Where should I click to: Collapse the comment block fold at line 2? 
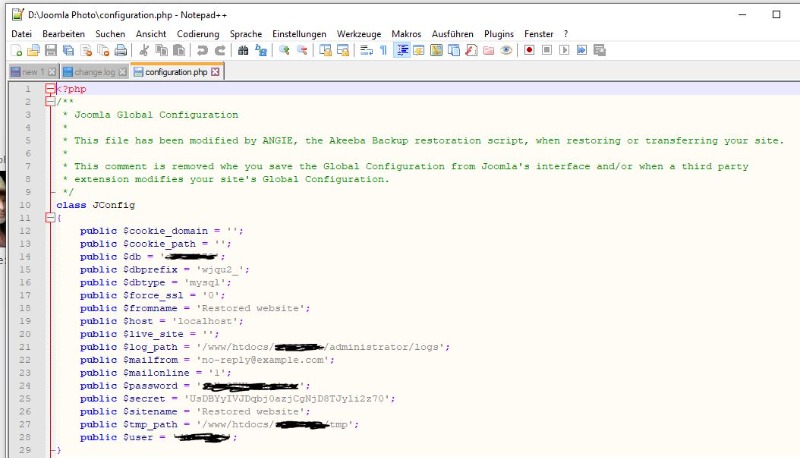[50, 101]
